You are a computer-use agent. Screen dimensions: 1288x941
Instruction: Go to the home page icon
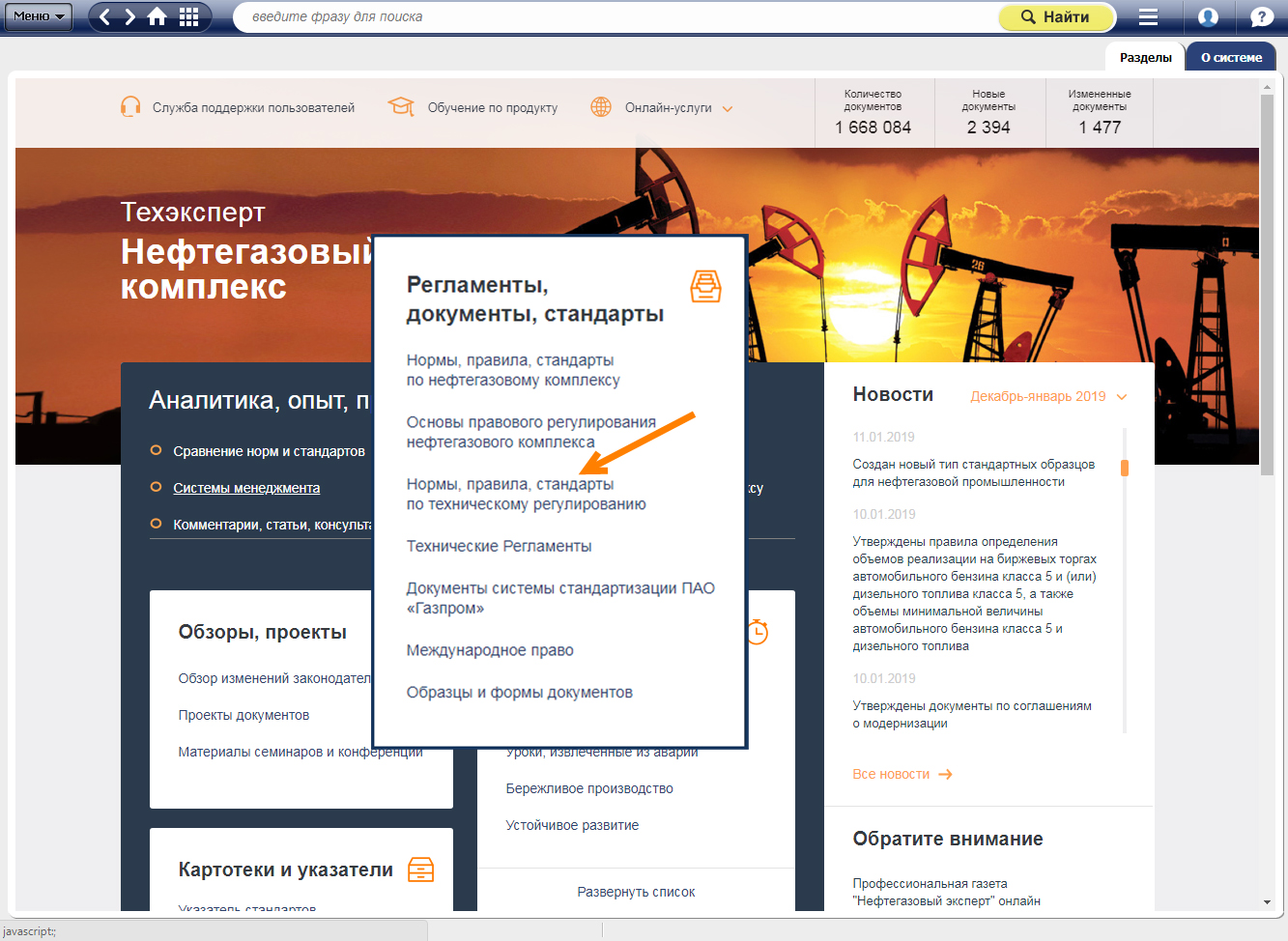(157, 16)
